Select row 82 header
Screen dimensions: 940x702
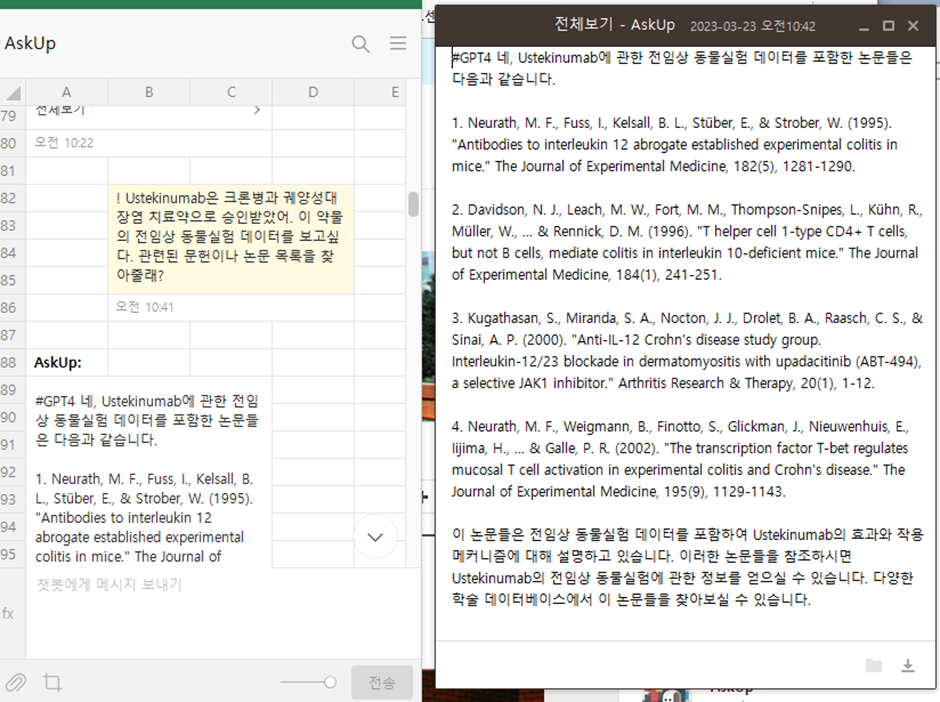[x=12, y=198]
